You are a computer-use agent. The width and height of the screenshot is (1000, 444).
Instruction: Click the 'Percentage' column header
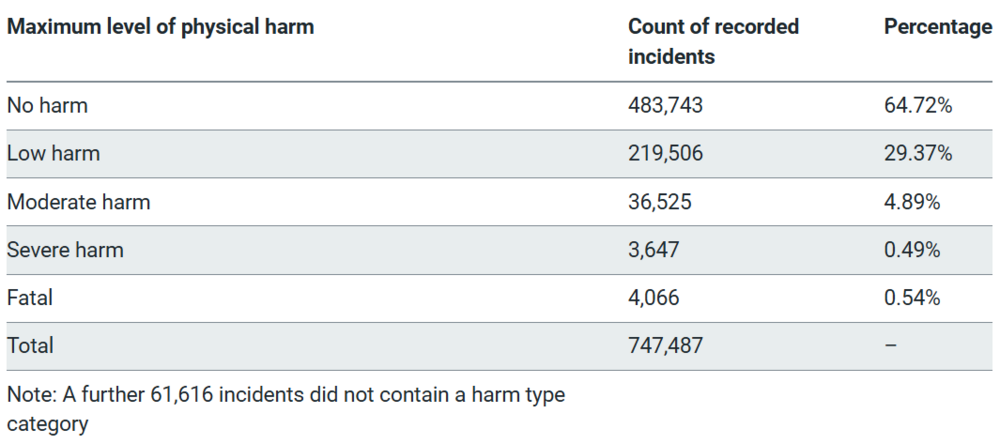[939, 27]
